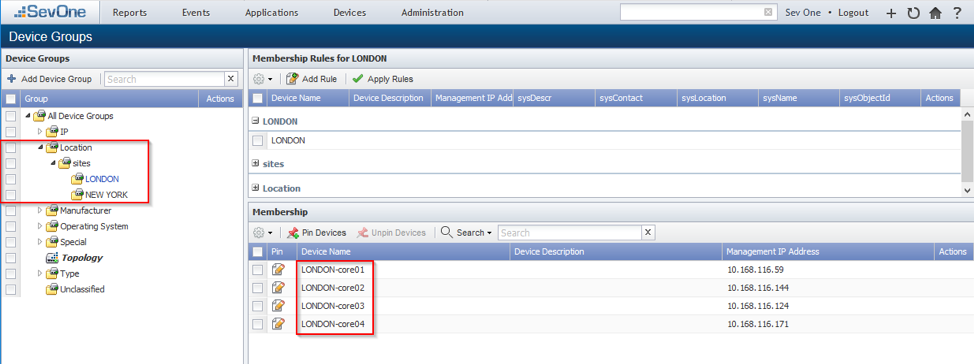Check the box for Topology row
The image size is (974, 364).
11,258
